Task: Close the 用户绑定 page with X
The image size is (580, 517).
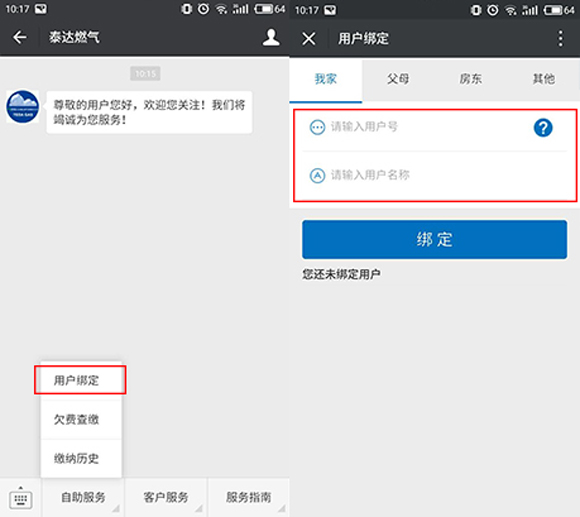Action: [x=308, y=38]
